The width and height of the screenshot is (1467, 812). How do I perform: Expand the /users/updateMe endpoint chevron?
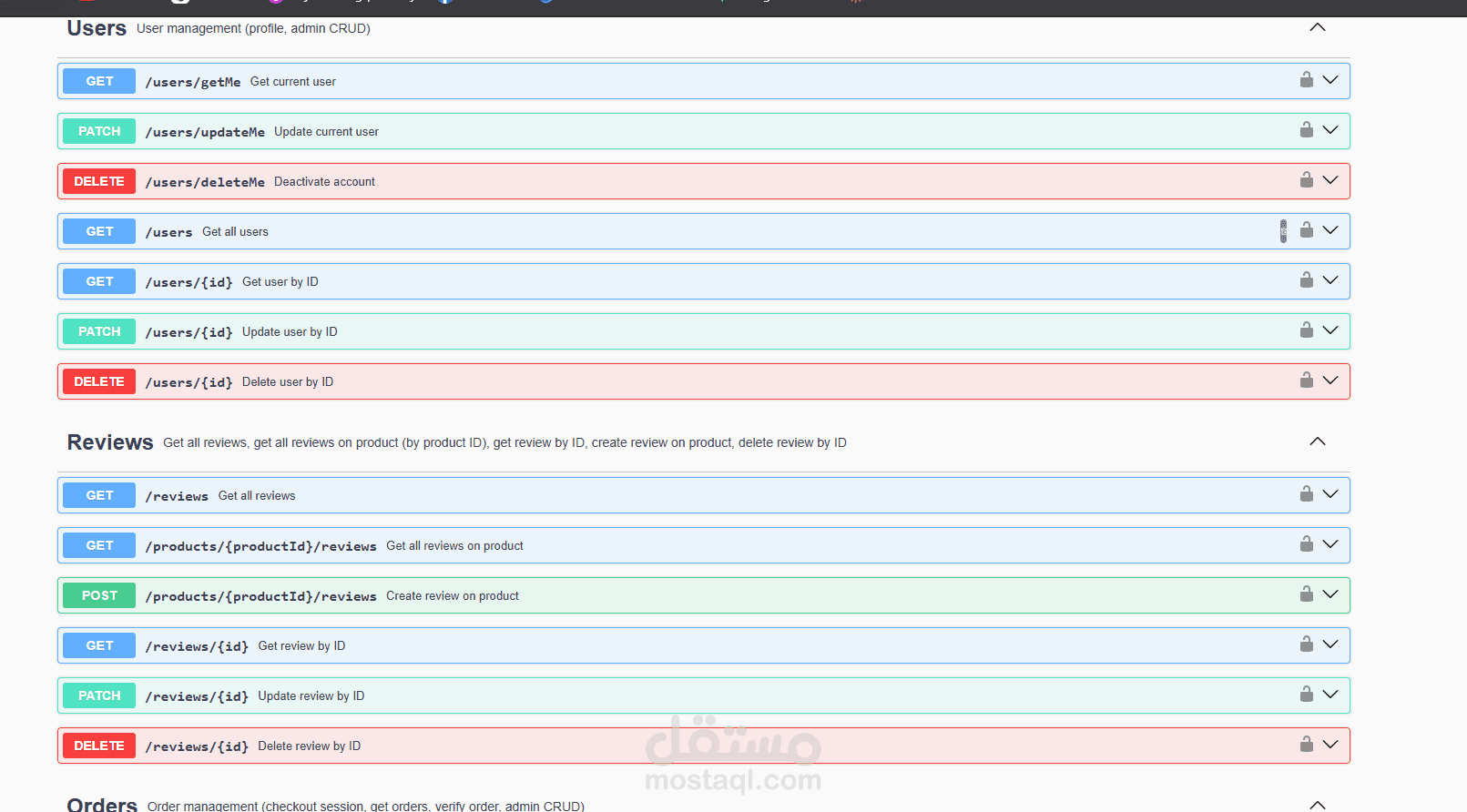click(x=1330, y=130)
